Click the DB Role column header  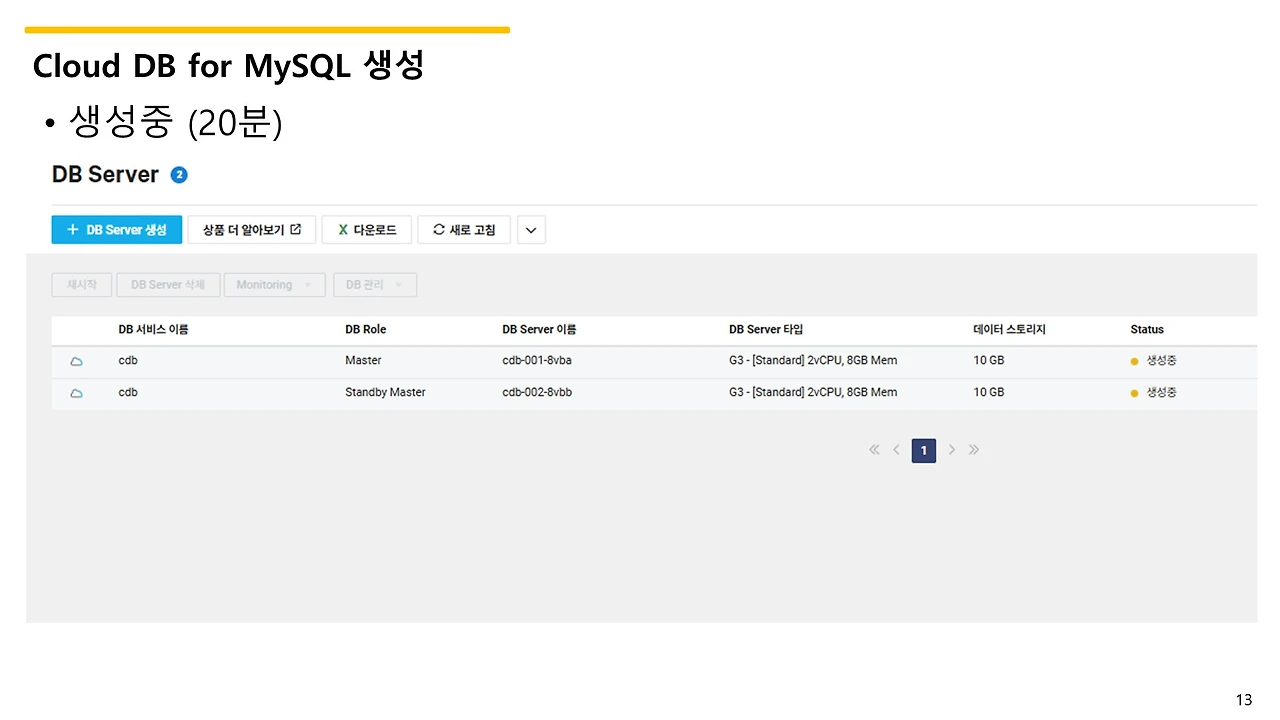point(365,329)
